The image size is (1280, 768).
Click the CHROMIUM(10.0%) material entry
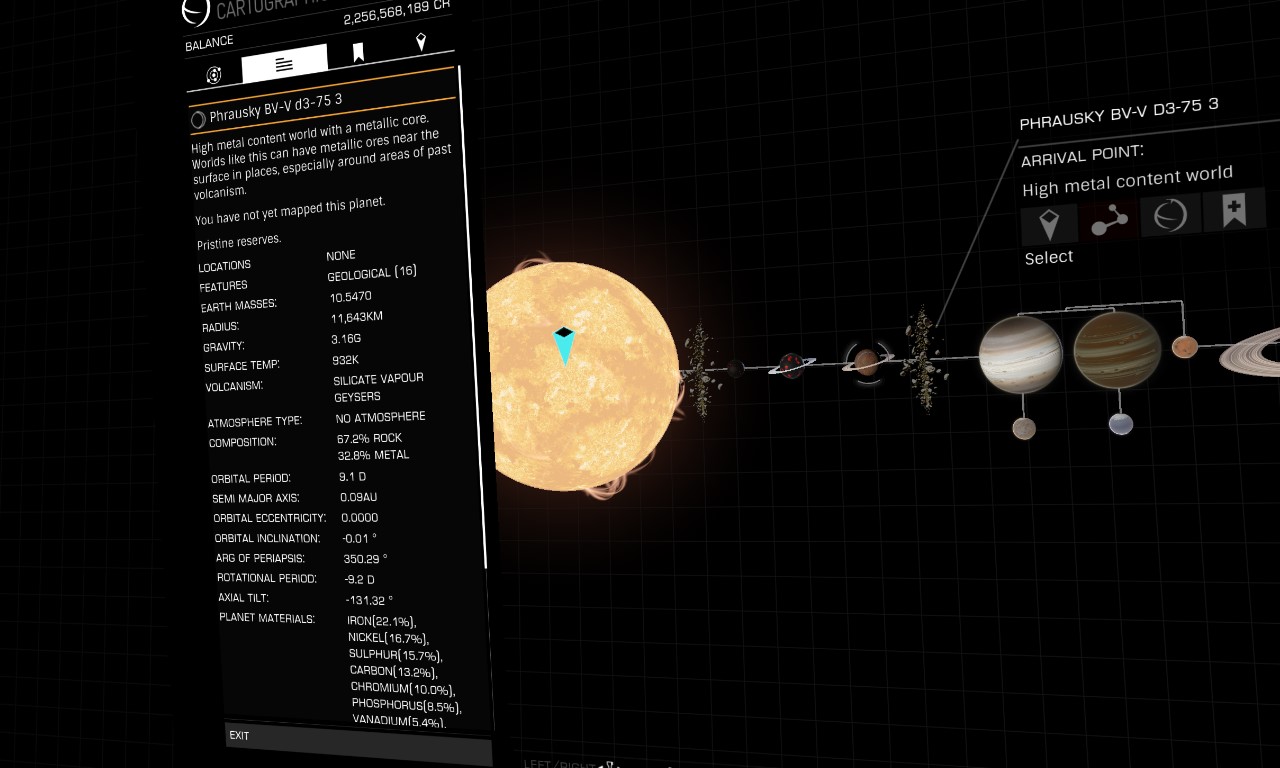pyautogui.click(x=403, y=689)
